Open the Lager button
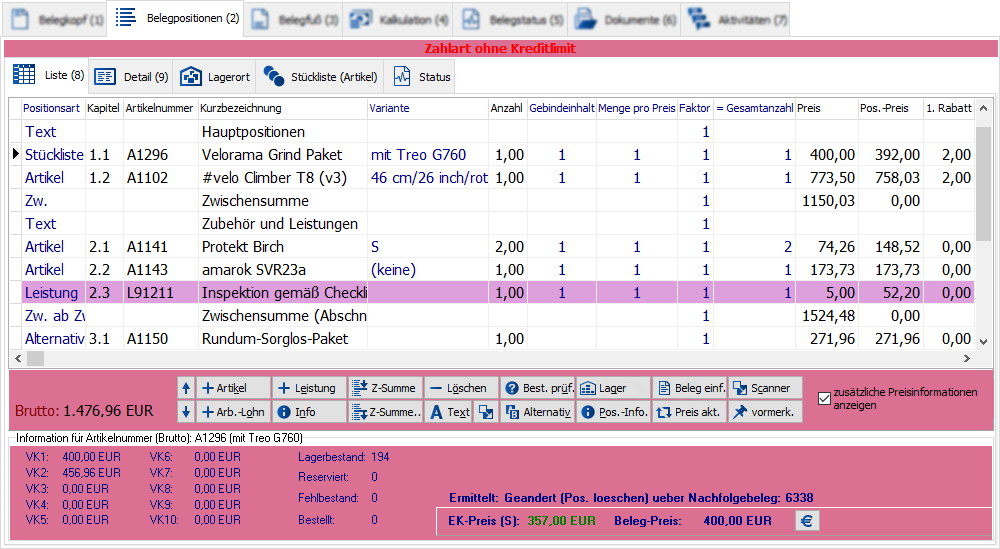This screenshot has width=1000, height=549. 613,388
